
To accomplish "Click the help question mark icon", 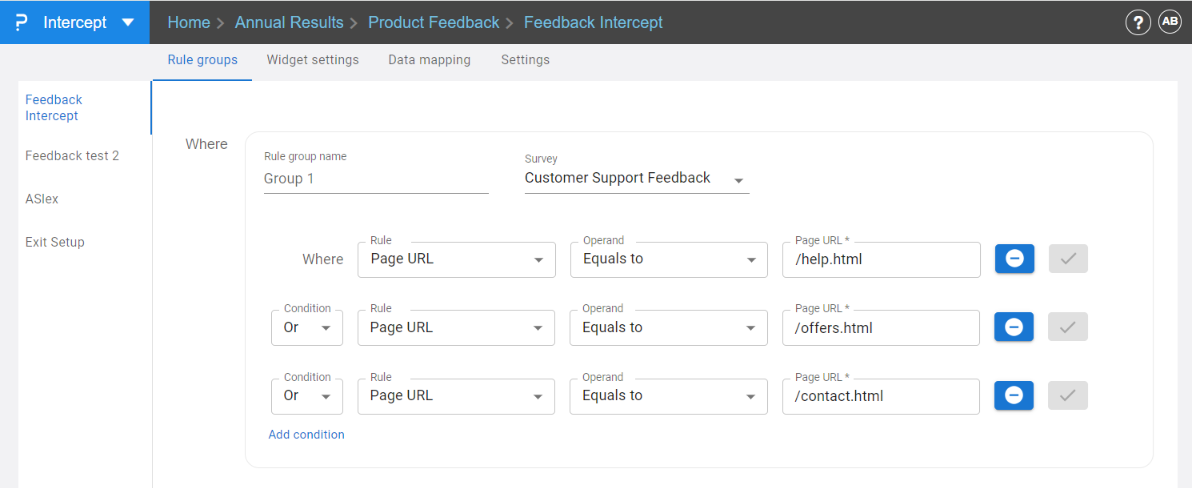I will [x=1137, y=23].
